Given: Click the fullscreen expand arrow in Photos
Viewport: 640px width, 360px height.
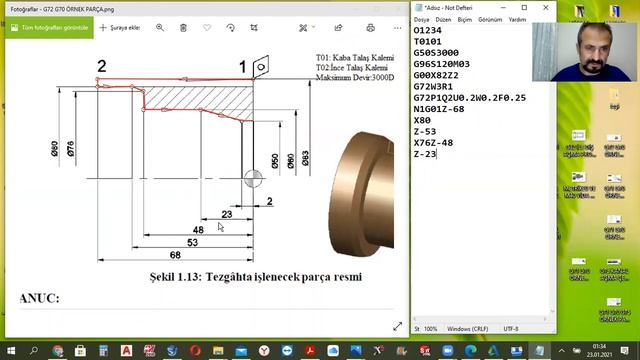Looking at the screenshot, I should [398, 326].
